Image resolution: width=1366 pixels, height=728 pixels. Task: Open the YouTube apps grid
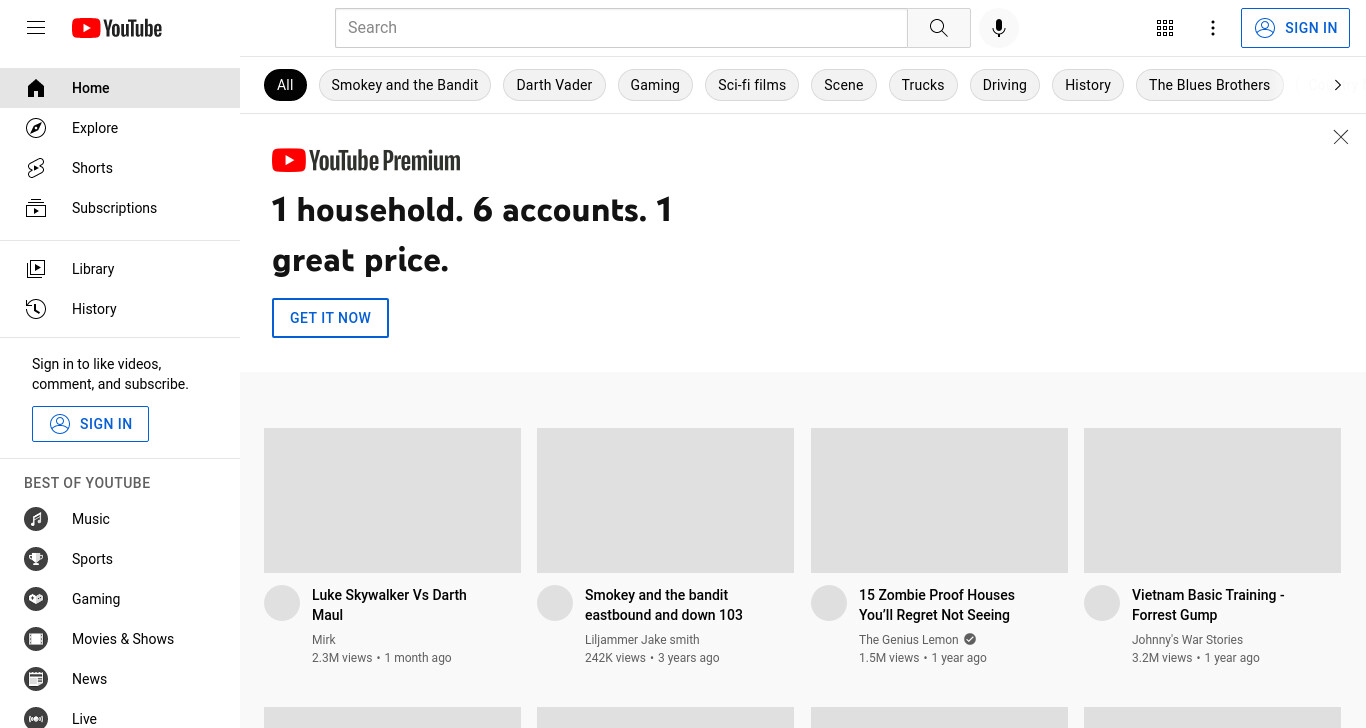[x=1165, y=28]
